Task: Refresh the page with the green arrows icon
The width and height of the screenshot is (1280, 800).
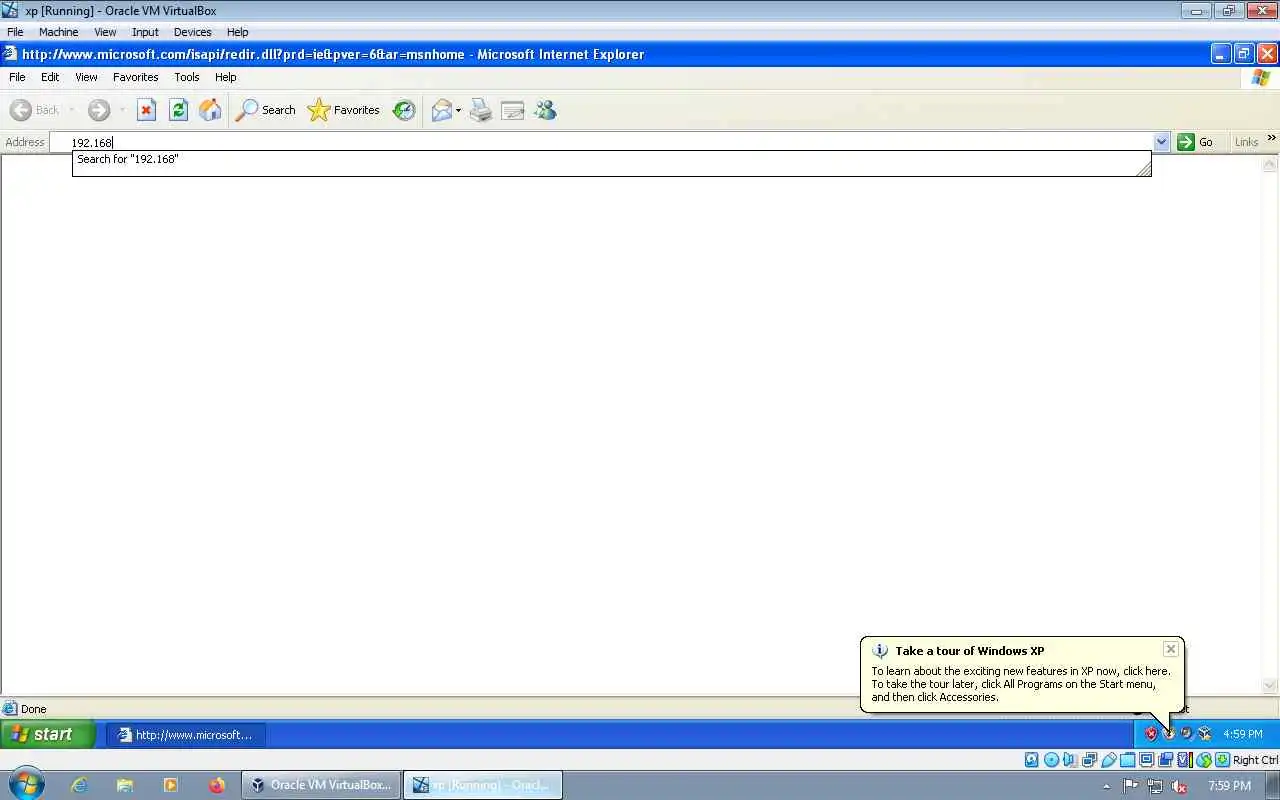Action: (x=178, y=110)
